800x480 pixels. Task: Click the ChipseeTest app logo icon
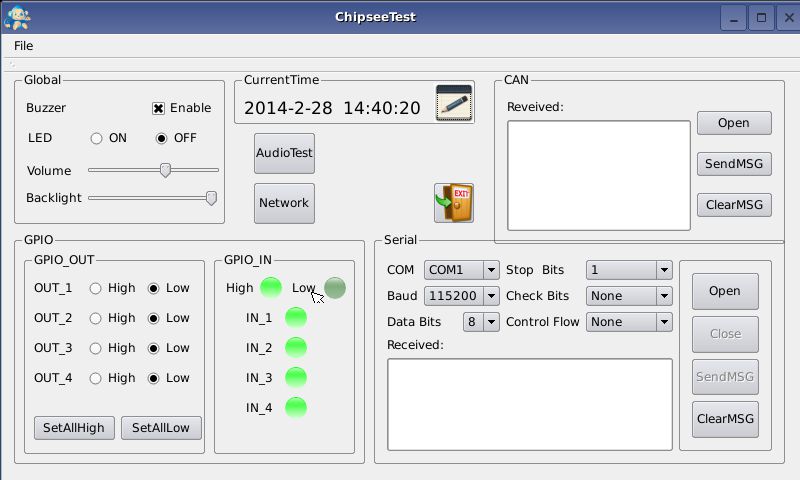point(17,18)
